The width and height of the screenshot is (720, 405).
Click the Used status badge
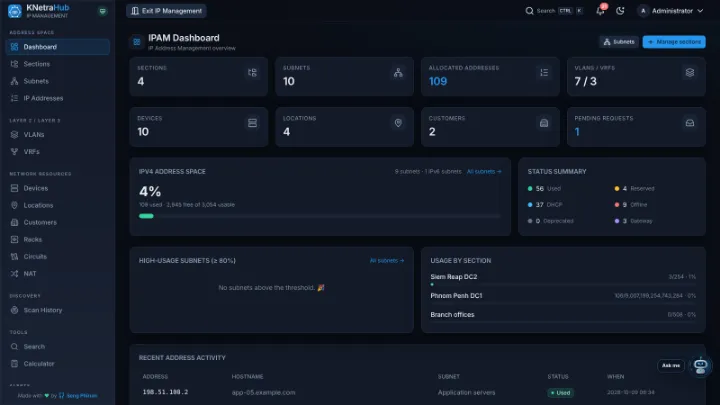[x=560, y=393]
